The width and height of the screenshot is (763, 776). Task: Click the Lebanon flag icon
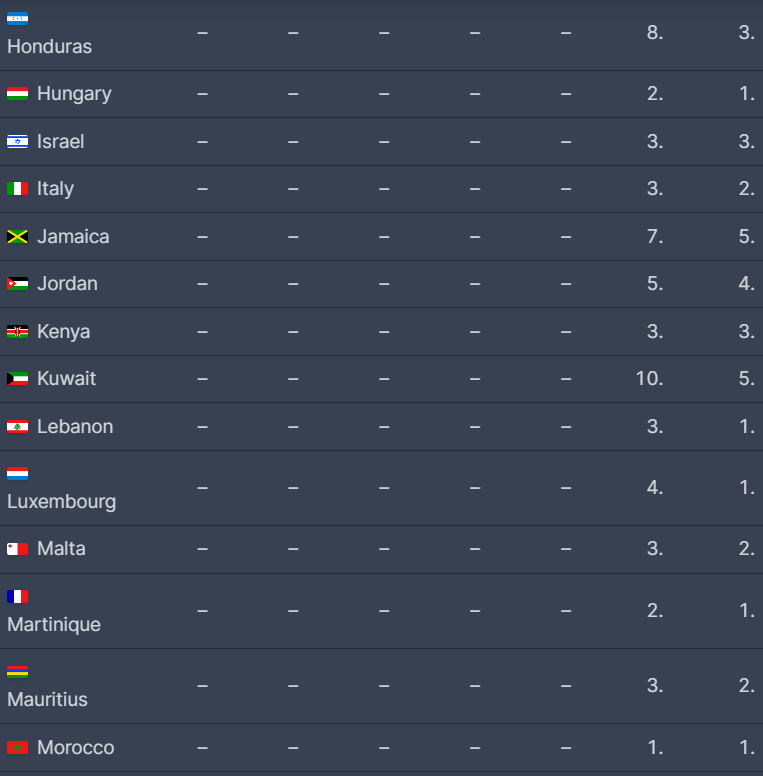coord(17,427)
